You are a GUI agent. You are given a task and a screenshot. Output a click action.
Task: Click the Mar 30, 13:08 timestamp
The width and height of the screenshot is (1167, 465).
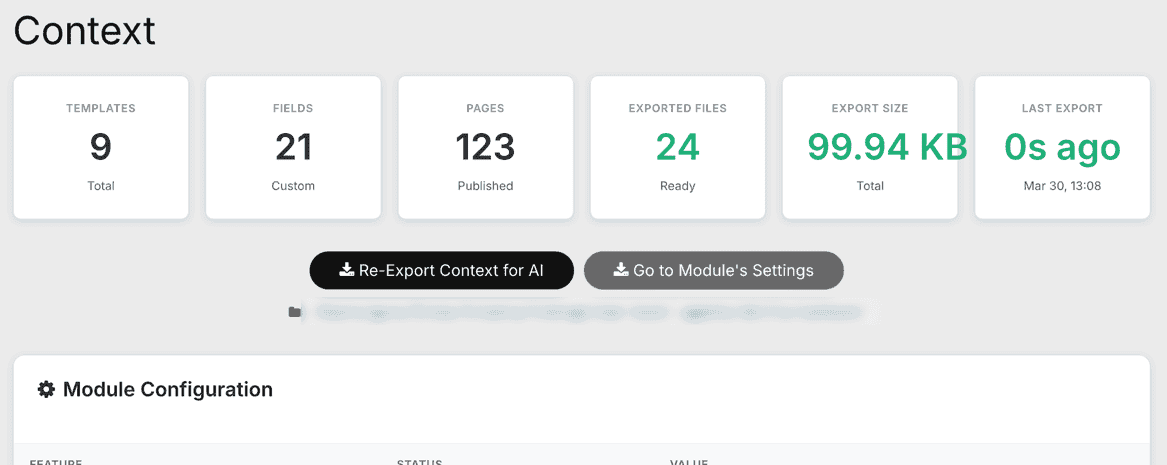pos(1062,186)
